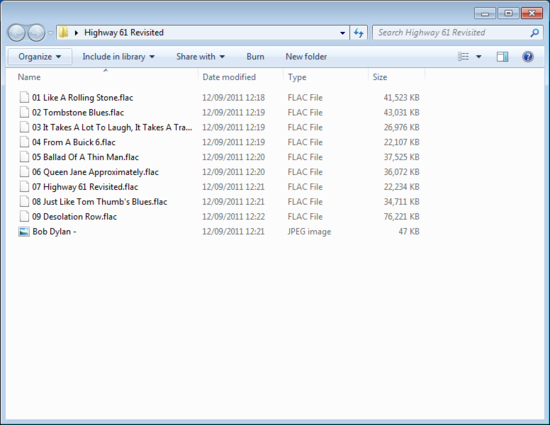Click file icon of 03 It Takes A Lot To Laugh
The width and height of the screenshot is (550, 425).
pos(24,127)
